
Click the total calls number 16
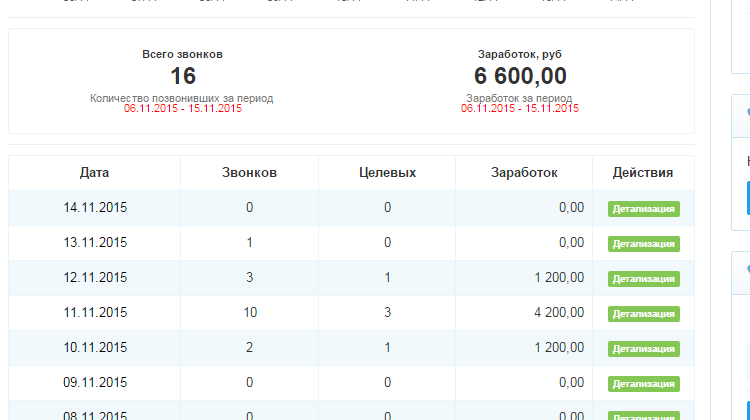click(182, 76)
